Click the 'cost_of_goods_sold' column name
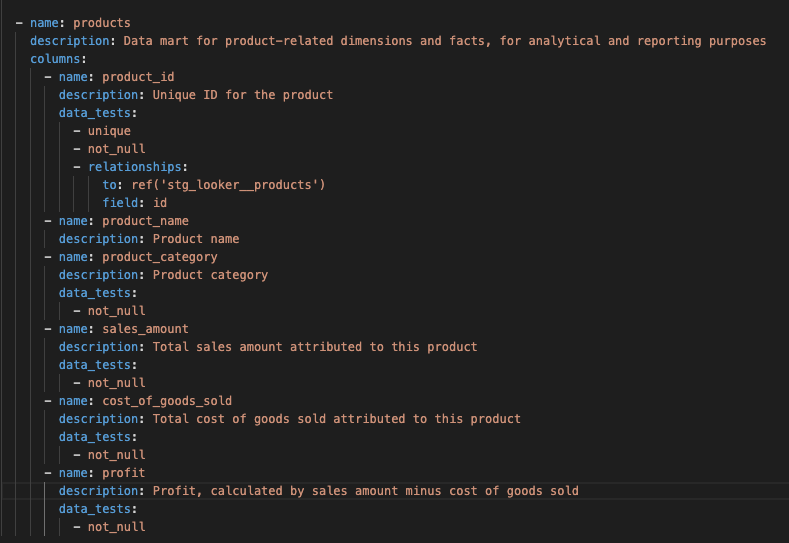Image resolution: width=789 pixels, height=543 pixels. coord(167,401)
